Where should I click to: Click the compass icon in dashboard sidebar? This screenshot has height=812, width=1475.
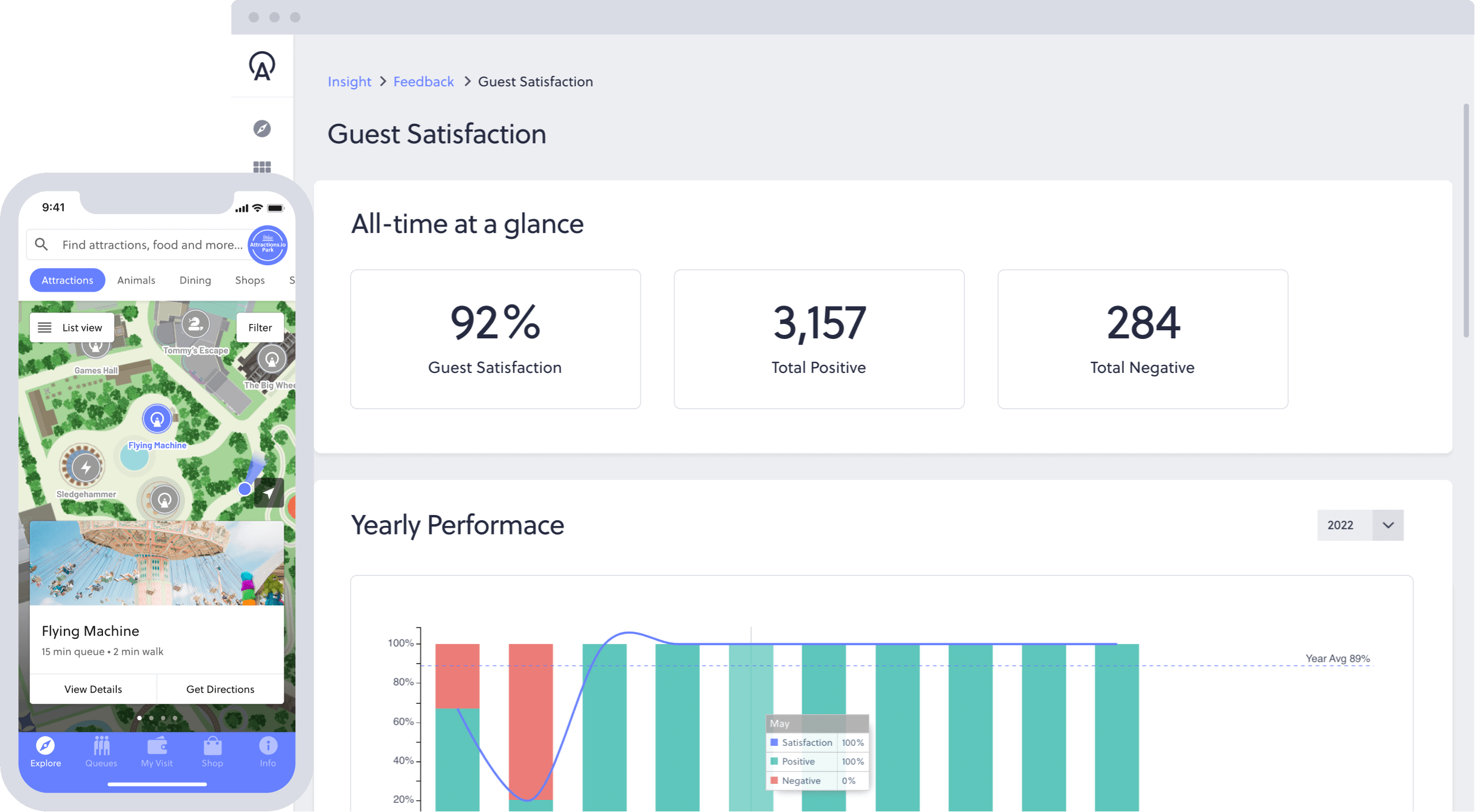[262, 128]
